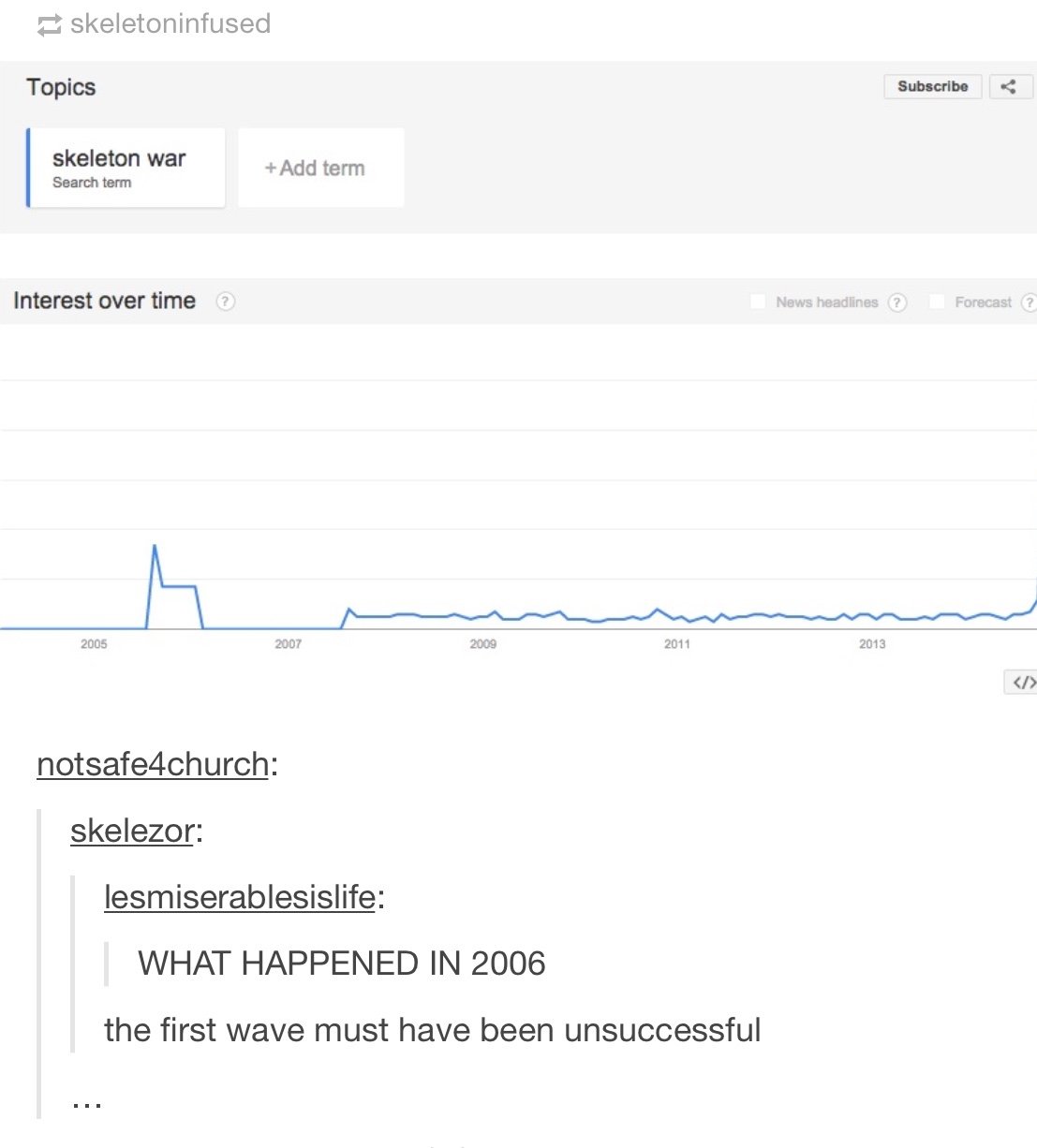Open the skeletoninfused blog name
The image size is (1037, 1148).
170,23
